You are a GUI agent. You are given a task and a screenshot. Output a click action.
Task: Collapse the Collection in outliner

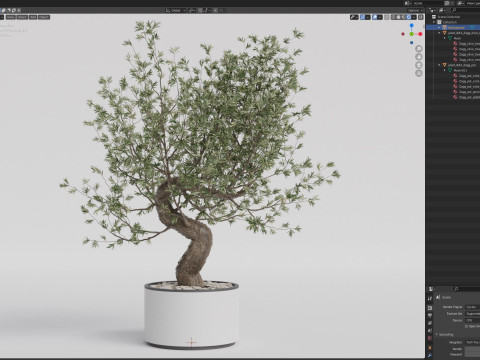tap(434, 22)
